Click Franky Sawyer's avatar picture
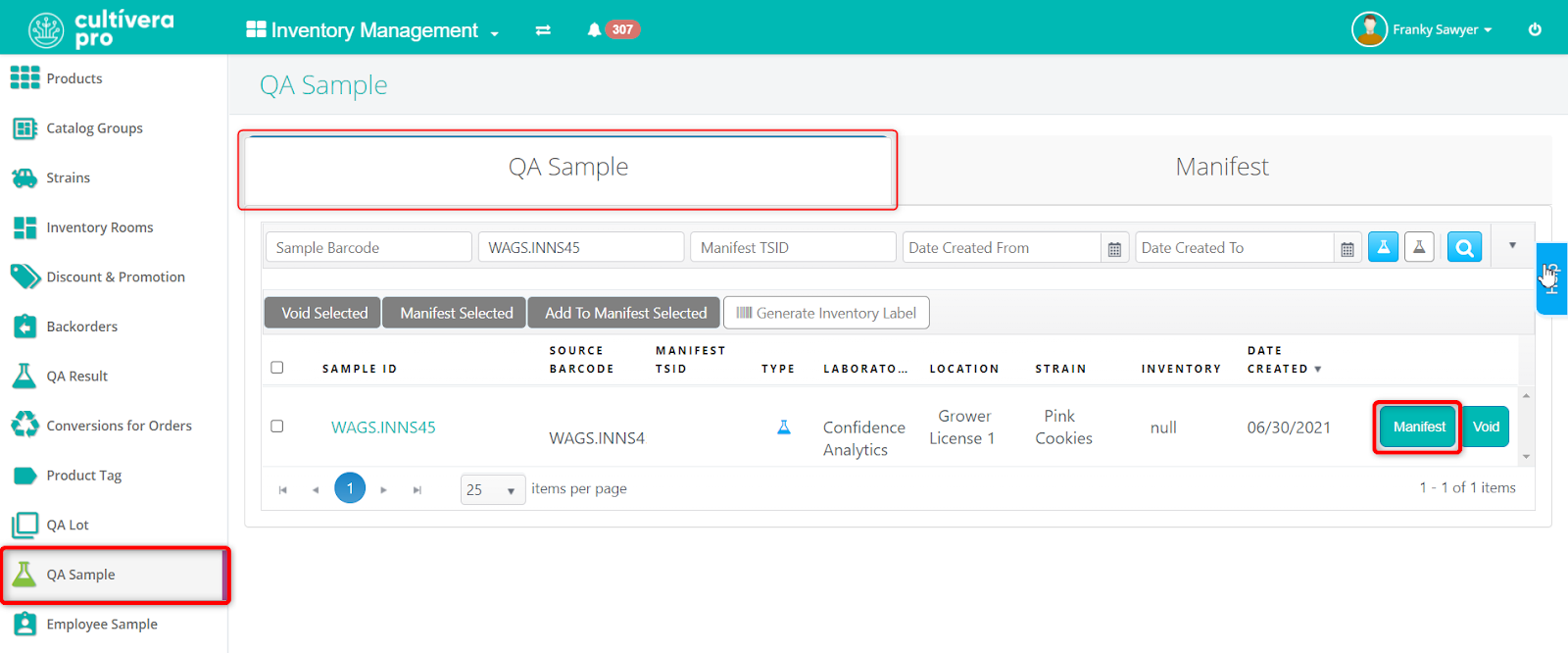Screen dimensions: 1568x653 tap(1369, 29)
